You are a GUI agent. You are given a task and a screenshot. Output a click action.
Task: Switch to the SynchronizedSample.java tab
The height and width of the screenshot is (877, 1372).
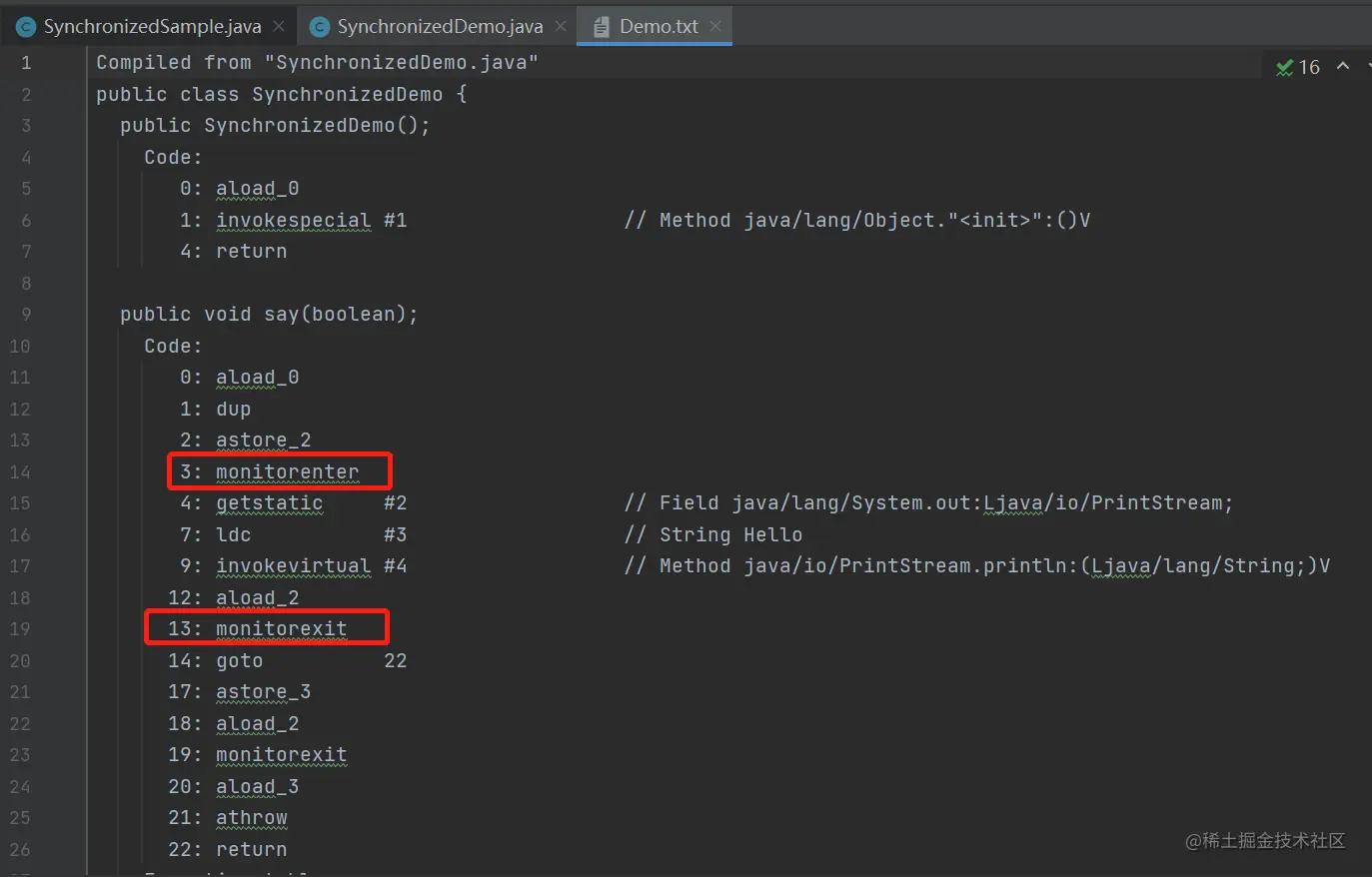pos(152,27)
